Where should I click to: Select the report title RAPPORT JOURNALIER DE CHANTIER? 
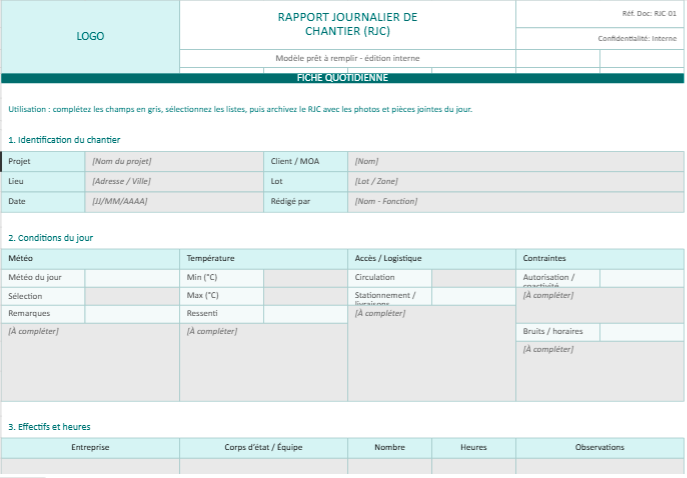tap(347, 24)
